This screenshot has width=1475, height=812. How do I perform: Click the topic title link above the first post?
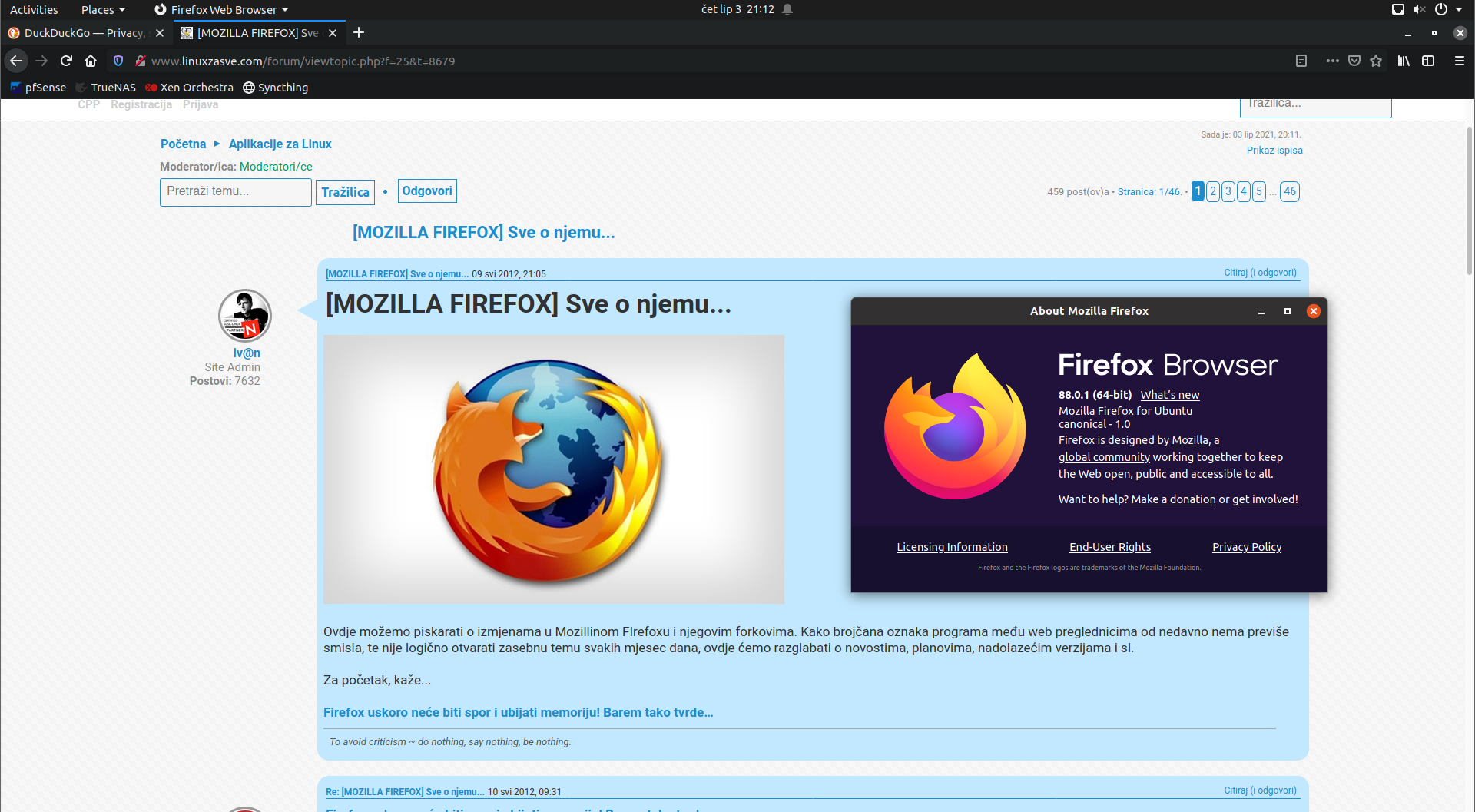point(483,233)
